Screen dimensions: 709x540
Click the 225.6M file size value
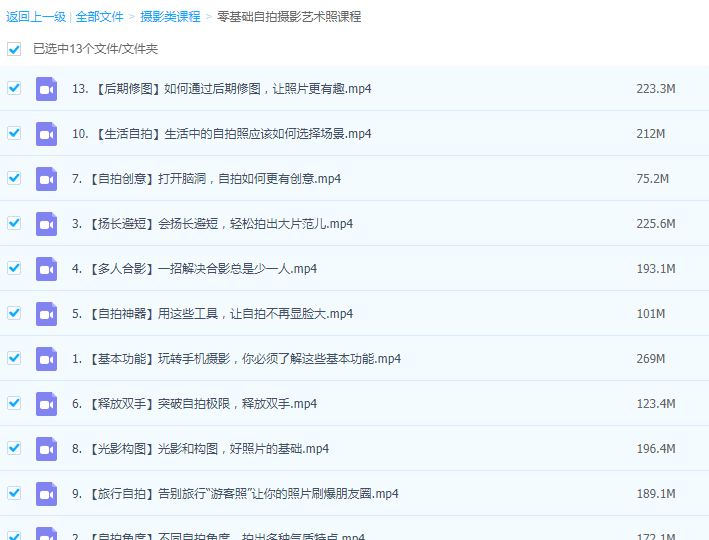656,224
